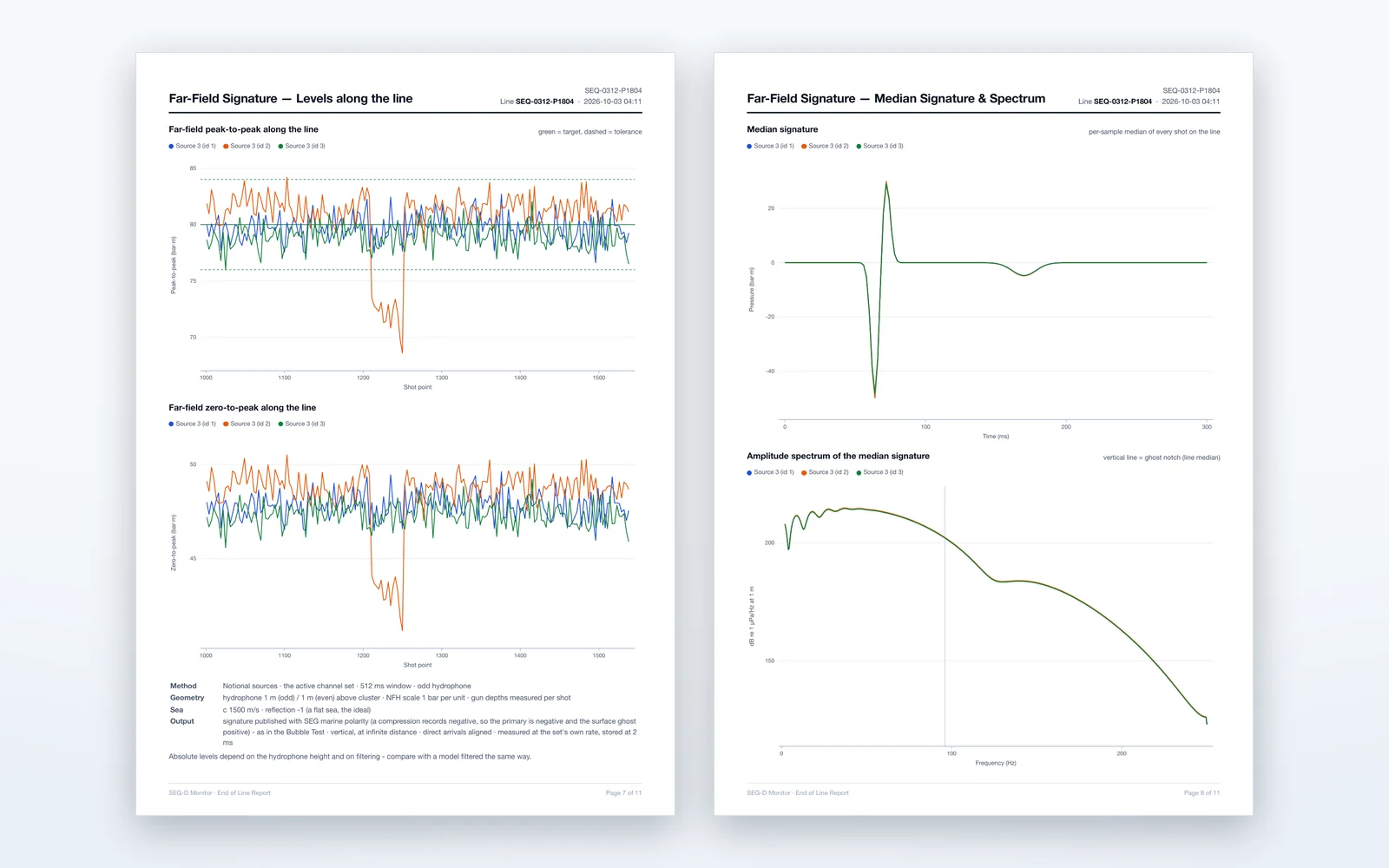Image resolution: width=1389 pixels, height=868 pixels.
Task: Click the 'Amplitude spectrum of the median signature' heading
Action: 838,456
